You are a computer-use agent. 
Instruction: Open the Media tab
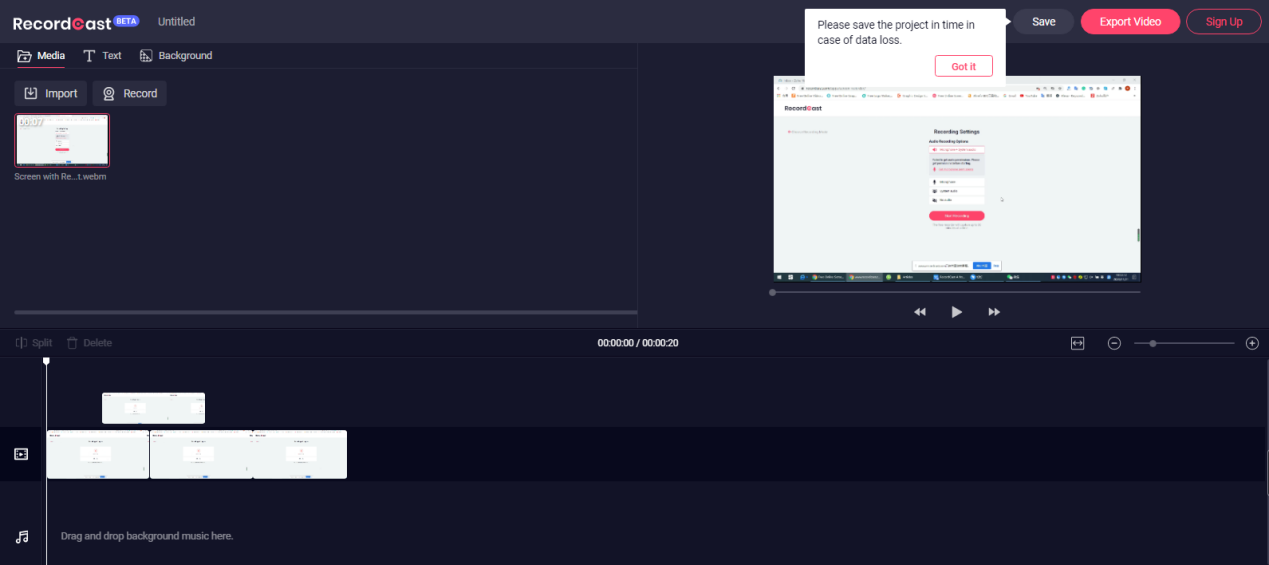point(41,56)
